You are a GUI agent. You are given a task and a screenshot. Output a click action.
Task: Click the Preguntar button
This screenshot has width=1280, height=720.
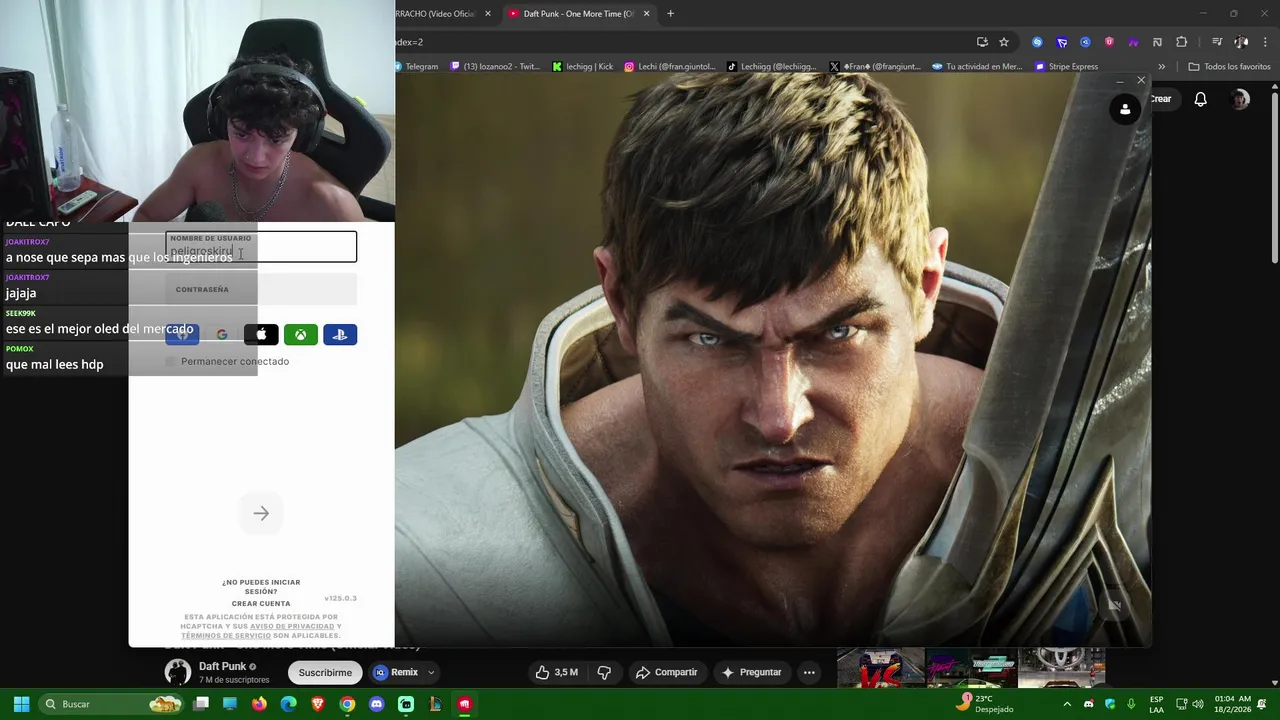pyautogui.click(x=751, y=673)
